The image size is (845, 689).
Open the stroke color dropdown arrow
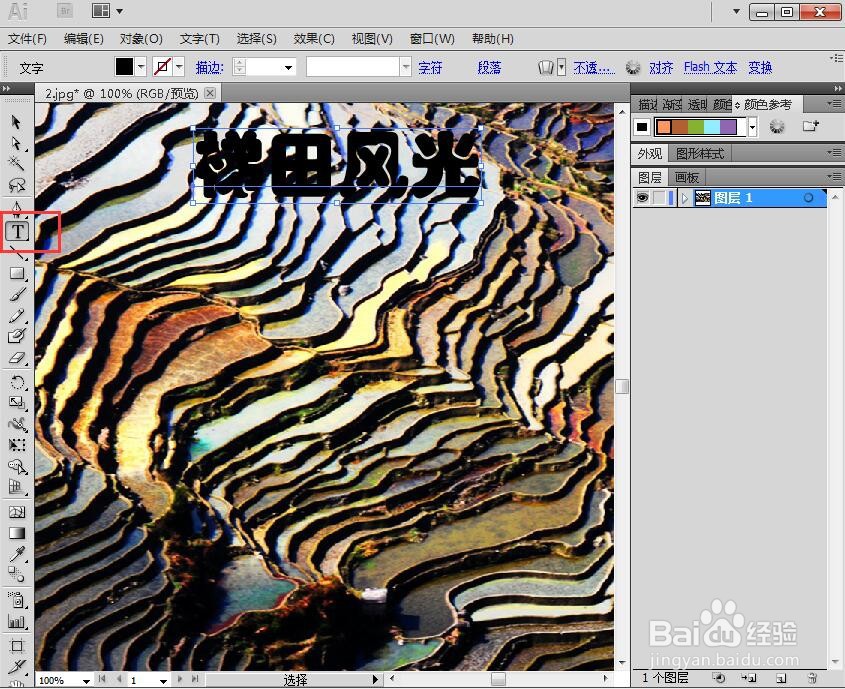tap(179, 67)
